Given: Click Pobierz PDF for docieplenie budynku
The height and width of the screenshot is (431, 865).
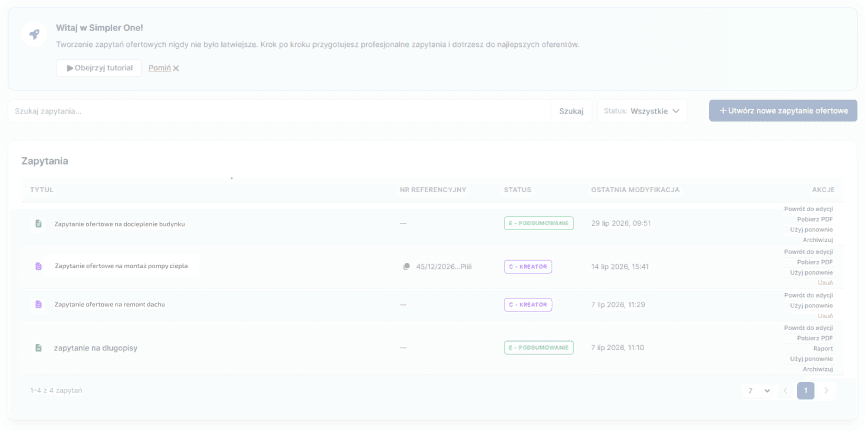Looking at the screenshot, I should (815, 219).
